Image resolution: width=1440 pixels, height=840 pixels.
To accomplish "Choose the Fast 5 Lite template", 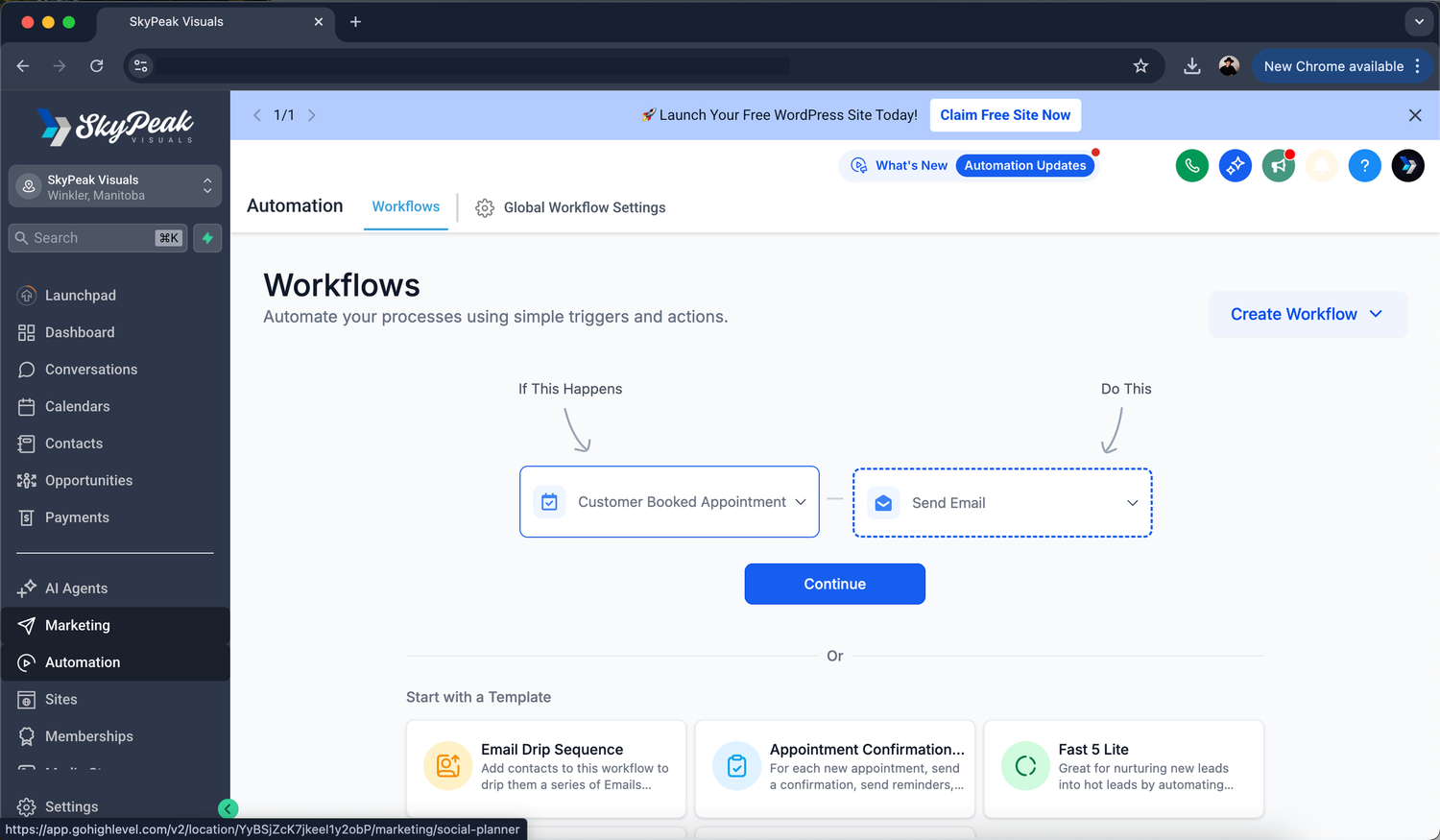I will (x=1124, y=768).
